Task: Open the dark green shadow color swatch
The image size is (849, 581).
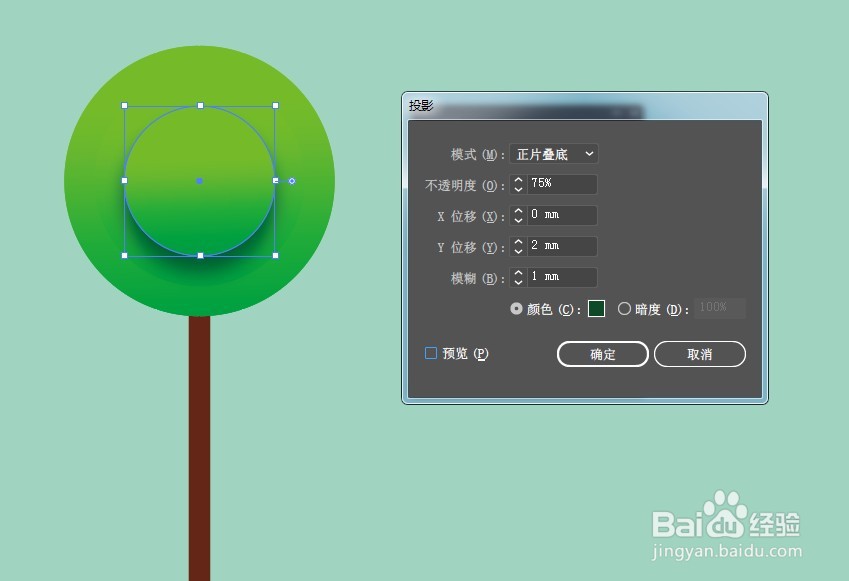Action: (x=596, y=309)
